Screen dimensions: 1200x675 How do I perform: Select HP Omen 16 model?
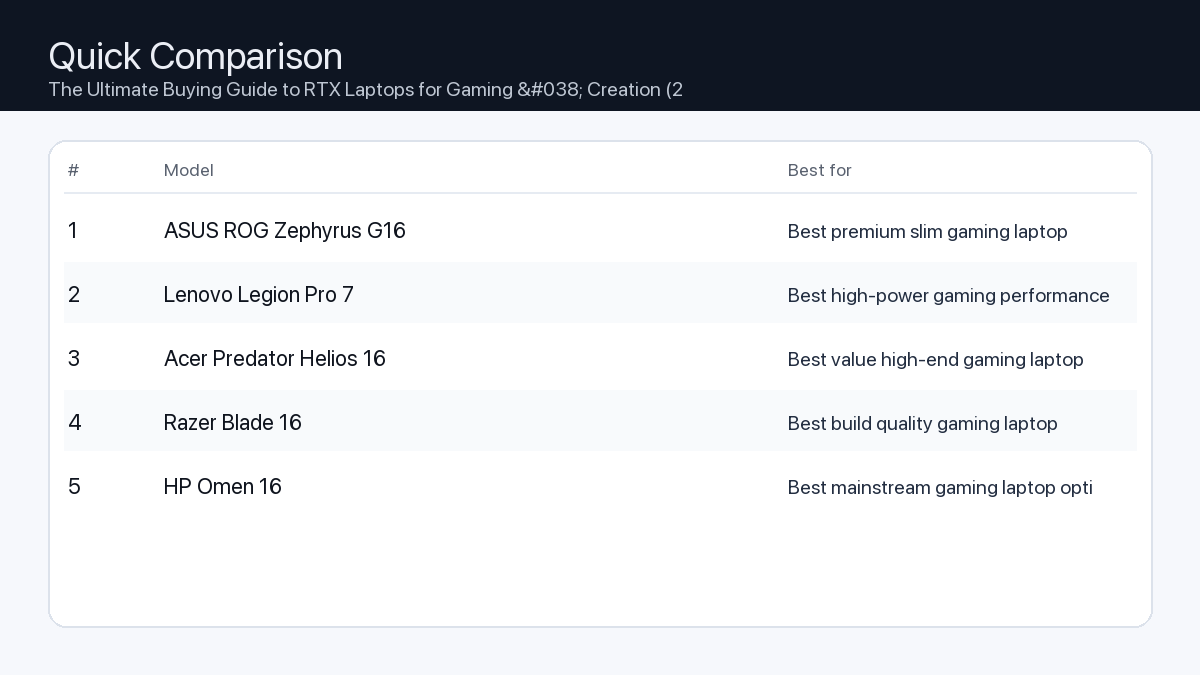223,487
